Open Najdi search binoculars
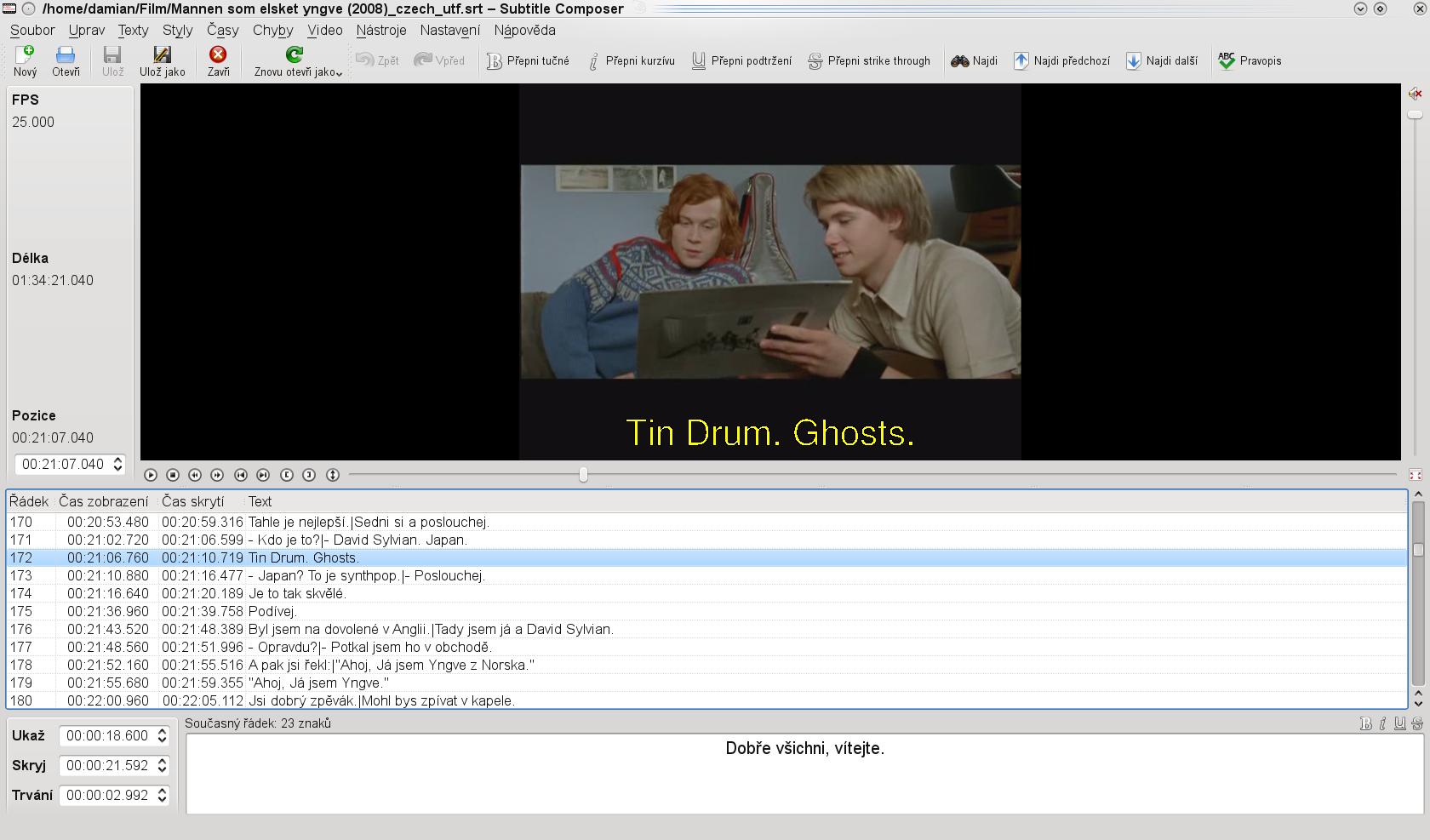1430x840 pixels. 974,61
